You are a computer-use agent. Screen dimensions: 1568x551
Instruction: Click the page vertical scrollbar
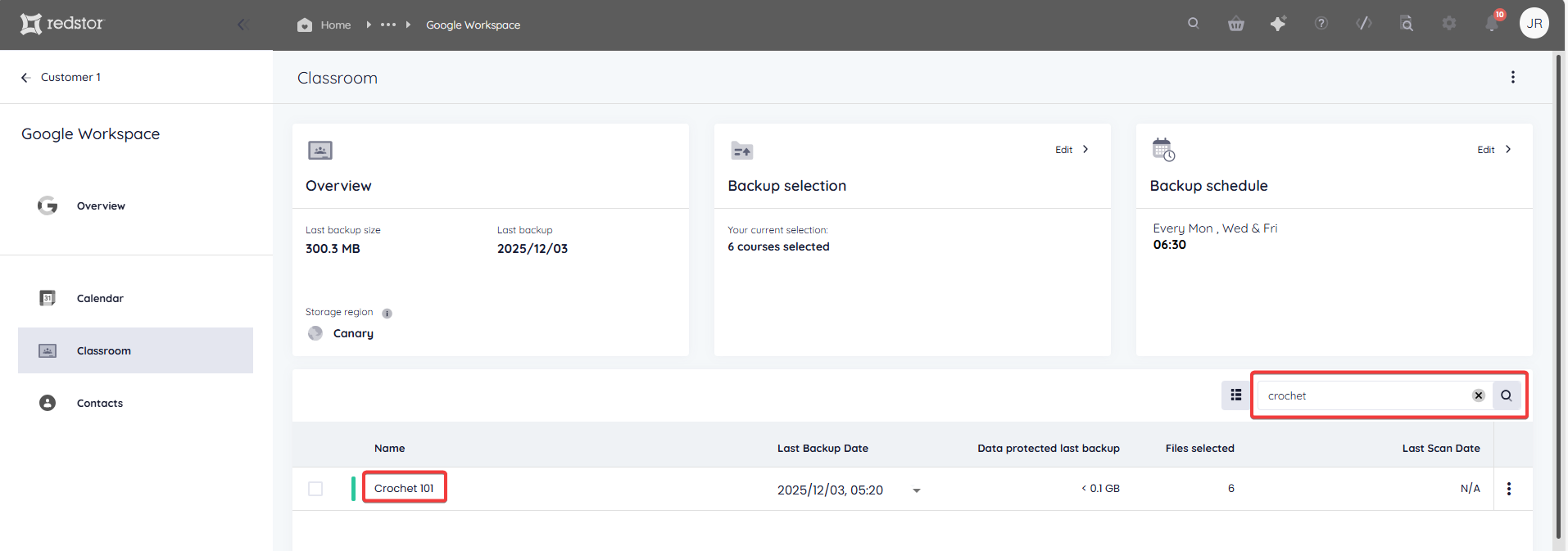pos(1559,295)
